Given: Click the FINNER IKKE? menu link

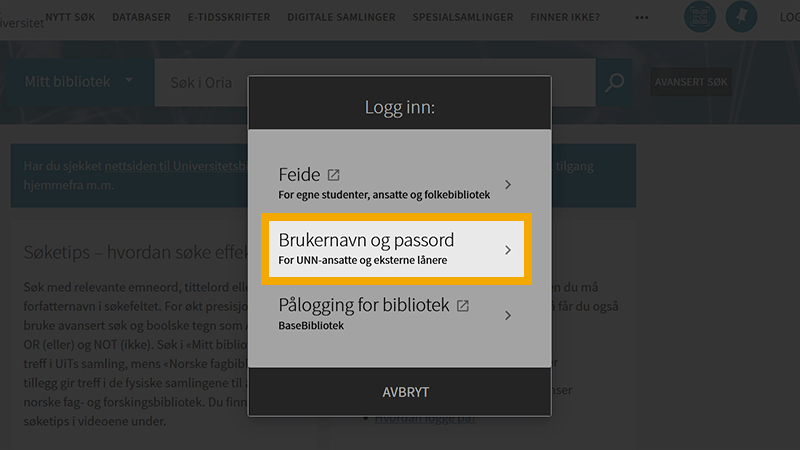Looking at the screenshot, I should tap(566, 18).
